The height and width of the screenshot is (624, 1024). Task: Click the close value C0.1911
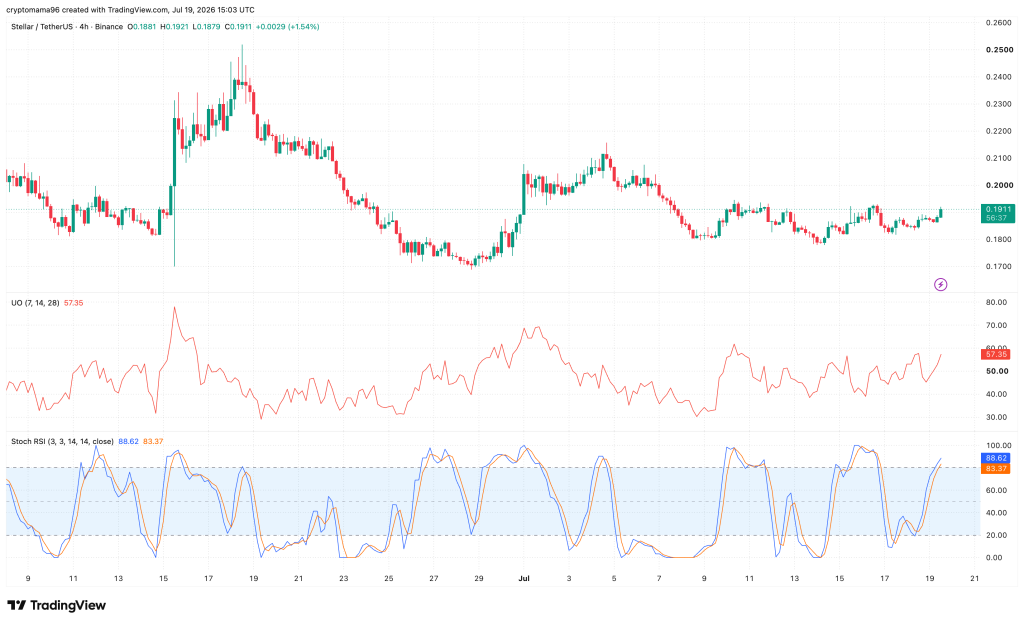tap(238, 27)
